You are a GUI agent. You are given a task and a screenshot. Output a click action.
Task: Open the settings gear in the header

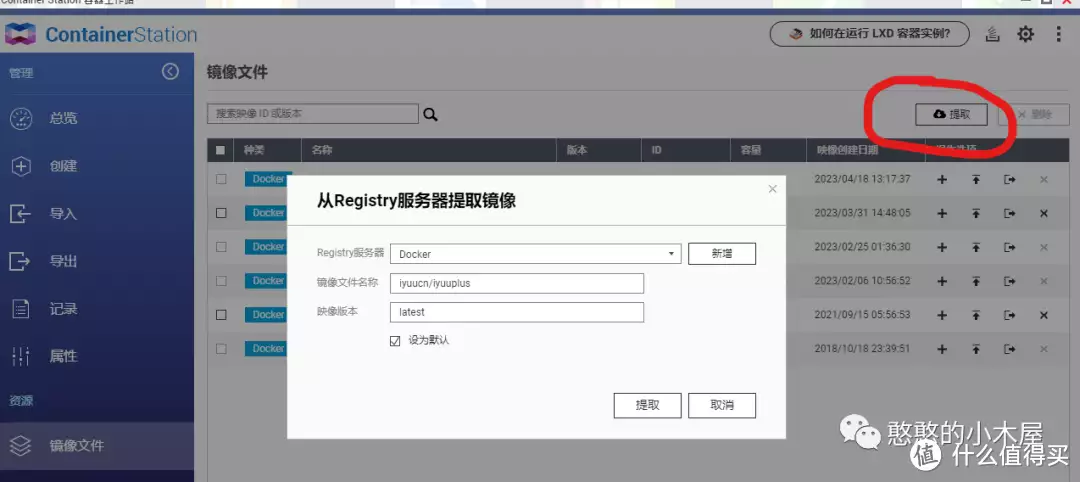(1026, 34)
